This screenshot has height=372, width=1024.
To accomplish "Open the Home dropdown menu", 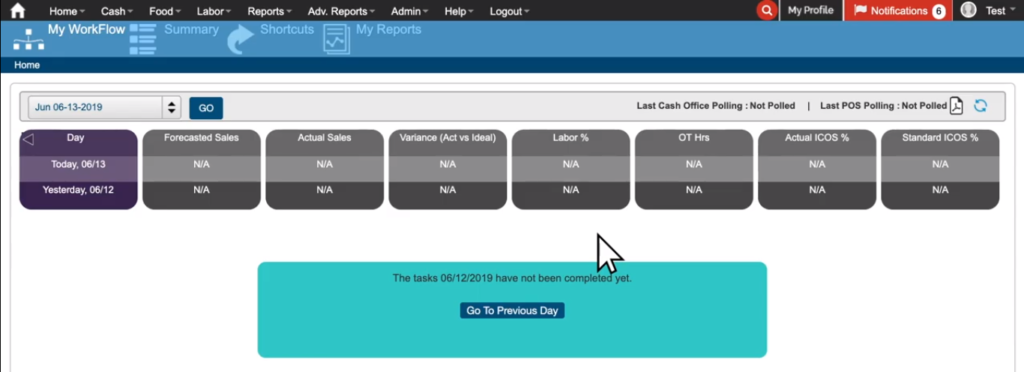I will 67,11.
